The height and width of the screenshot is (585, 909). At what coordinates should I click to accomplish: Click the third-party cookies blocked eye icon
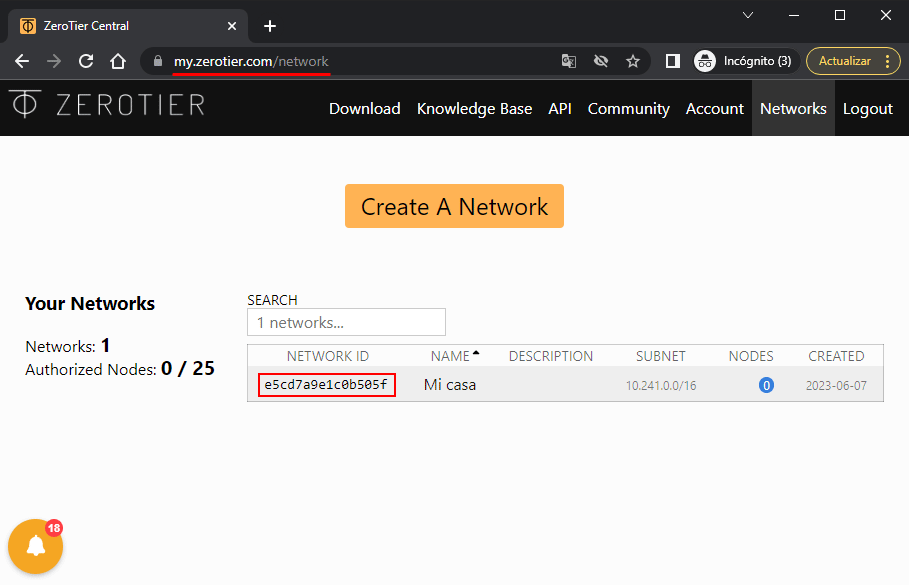tap(601, 61)
